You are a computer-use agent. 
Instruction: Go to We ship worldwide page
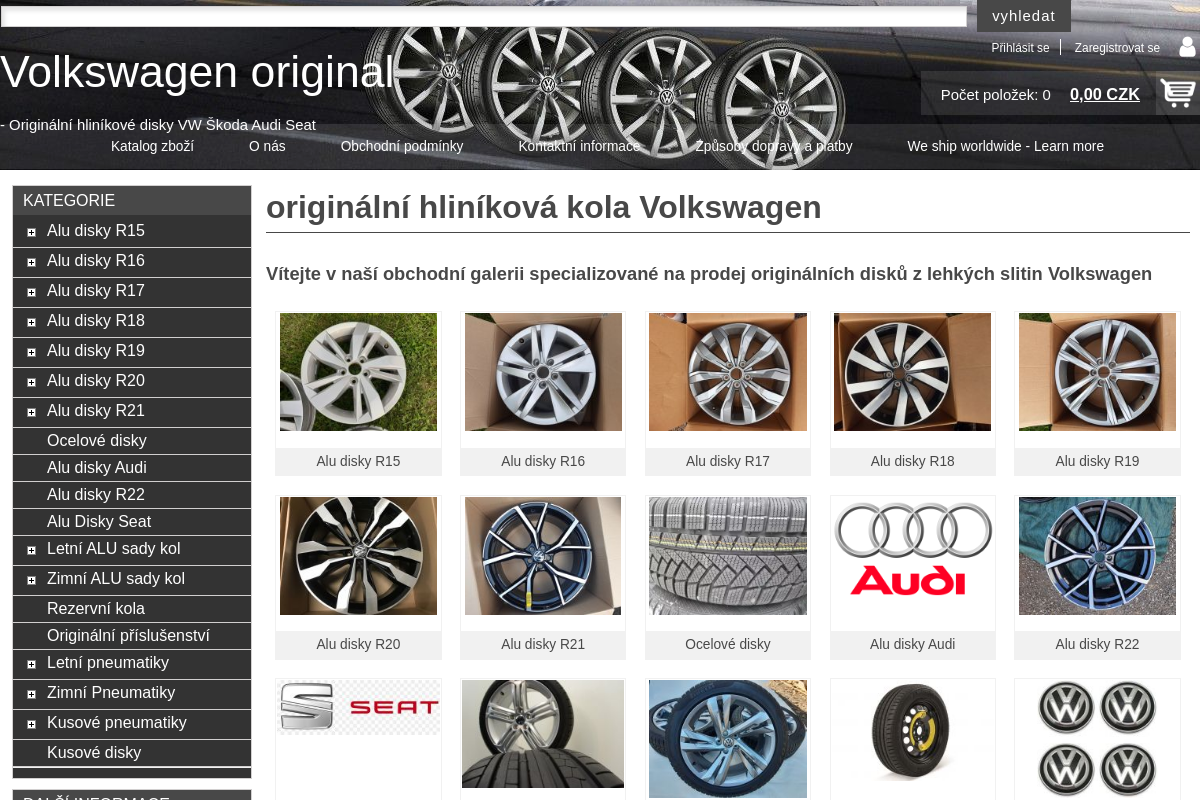1005,146
